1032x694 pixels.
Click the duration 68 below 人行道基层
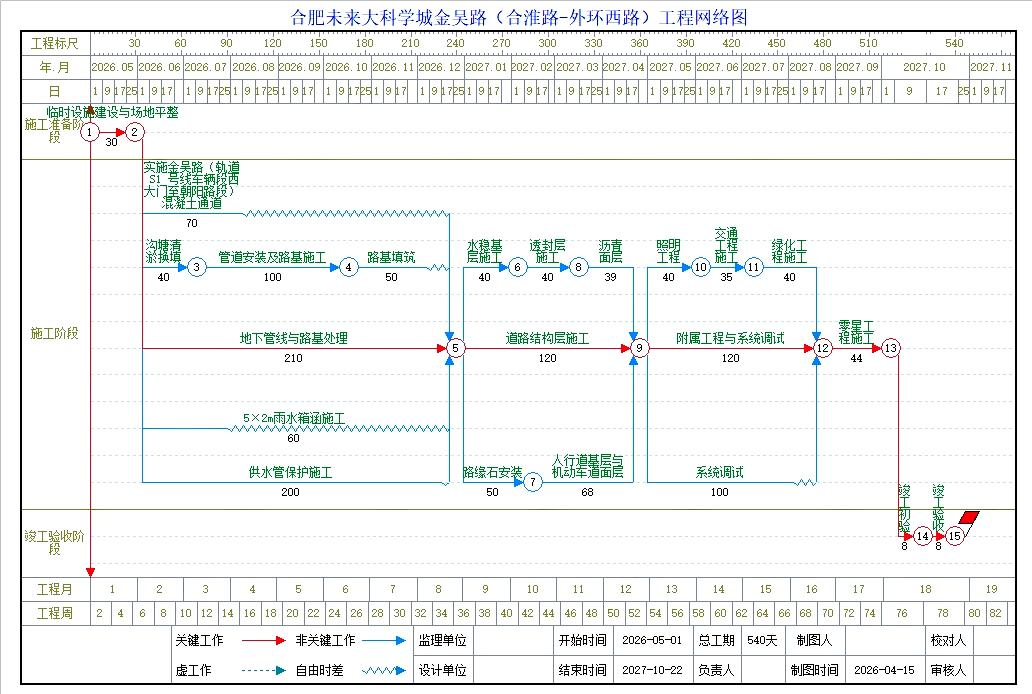tap(587, 492)
